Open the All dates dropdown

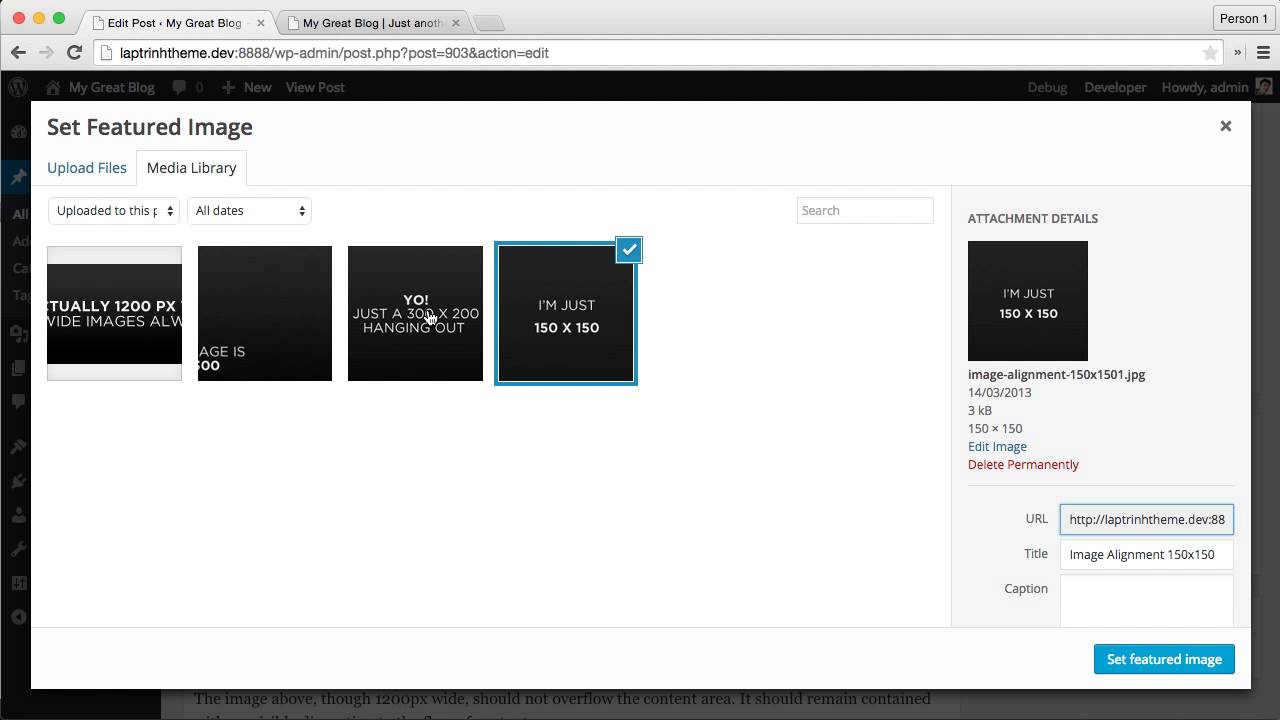[x=249, y=211]
